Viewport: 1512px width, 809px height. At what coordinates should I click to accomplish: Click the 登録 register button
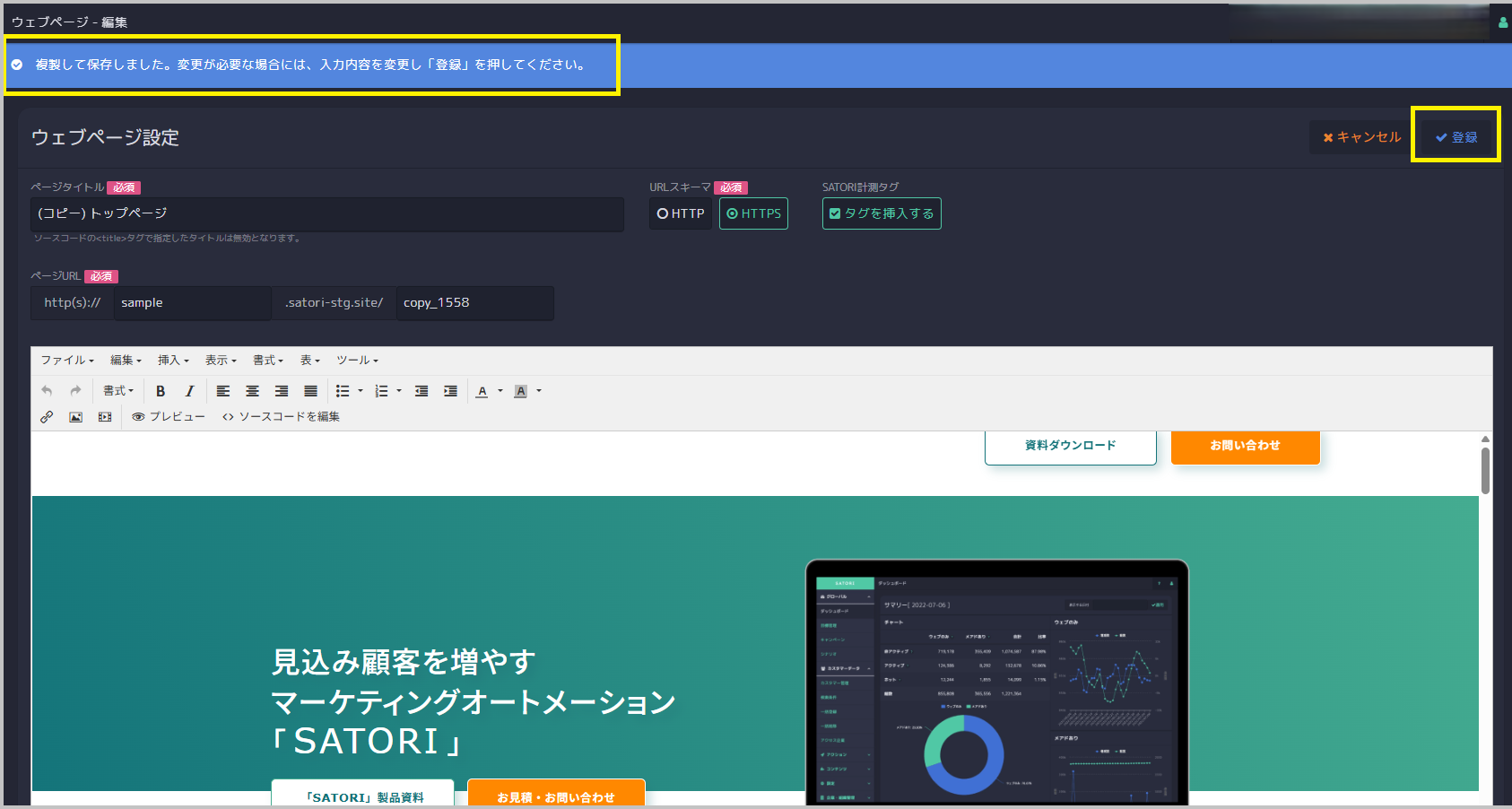pyautogui.click(x=1456, y=137)
